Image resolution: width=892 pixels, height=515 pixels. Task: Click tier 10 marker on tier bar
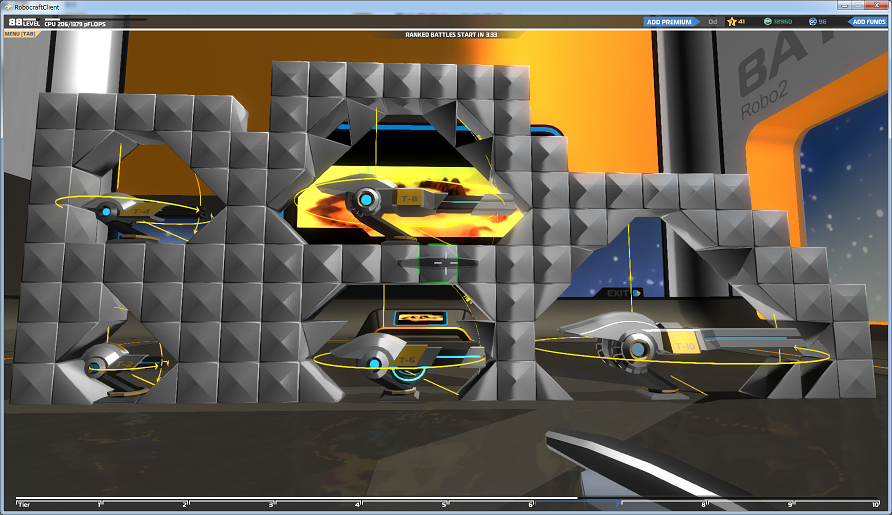tap(876, 504)
